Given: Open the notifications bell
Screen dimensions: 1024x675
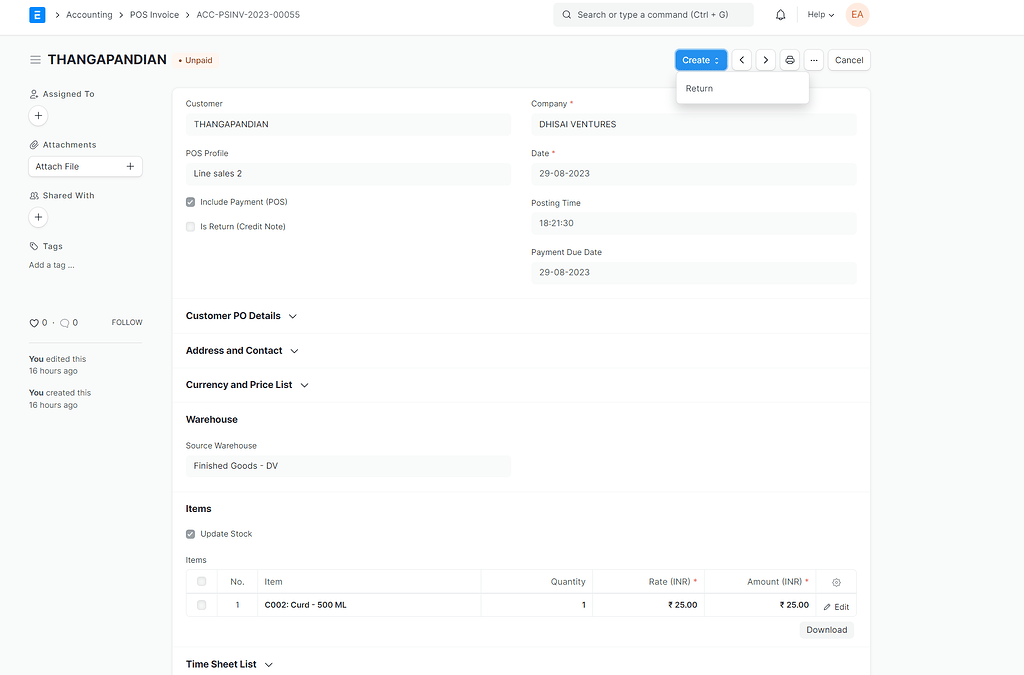Looking at the screenshot, I should coord(780,14).
